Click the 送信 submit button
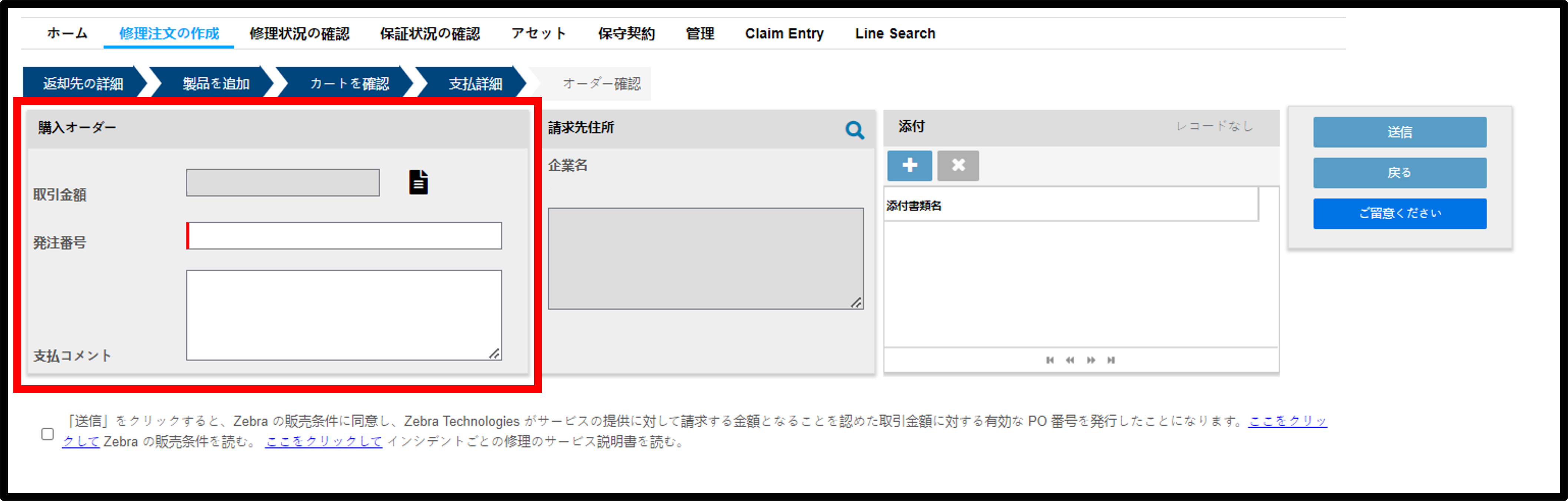 (1399, 132)
